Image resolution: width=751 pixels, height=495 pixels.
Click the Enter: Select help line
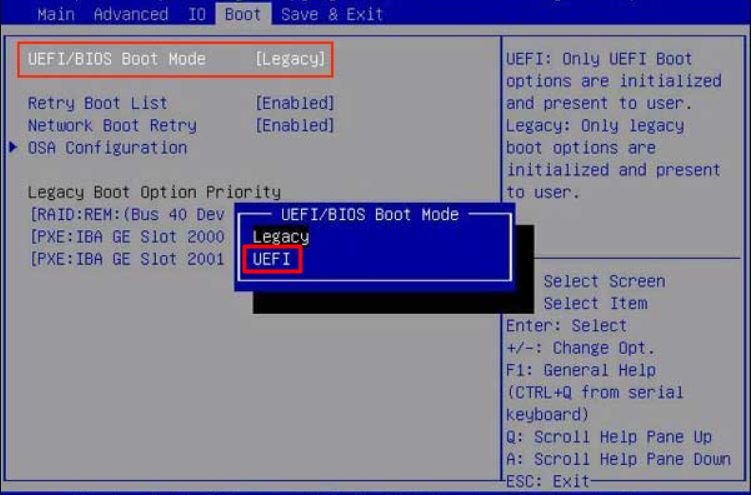(566, 326)
